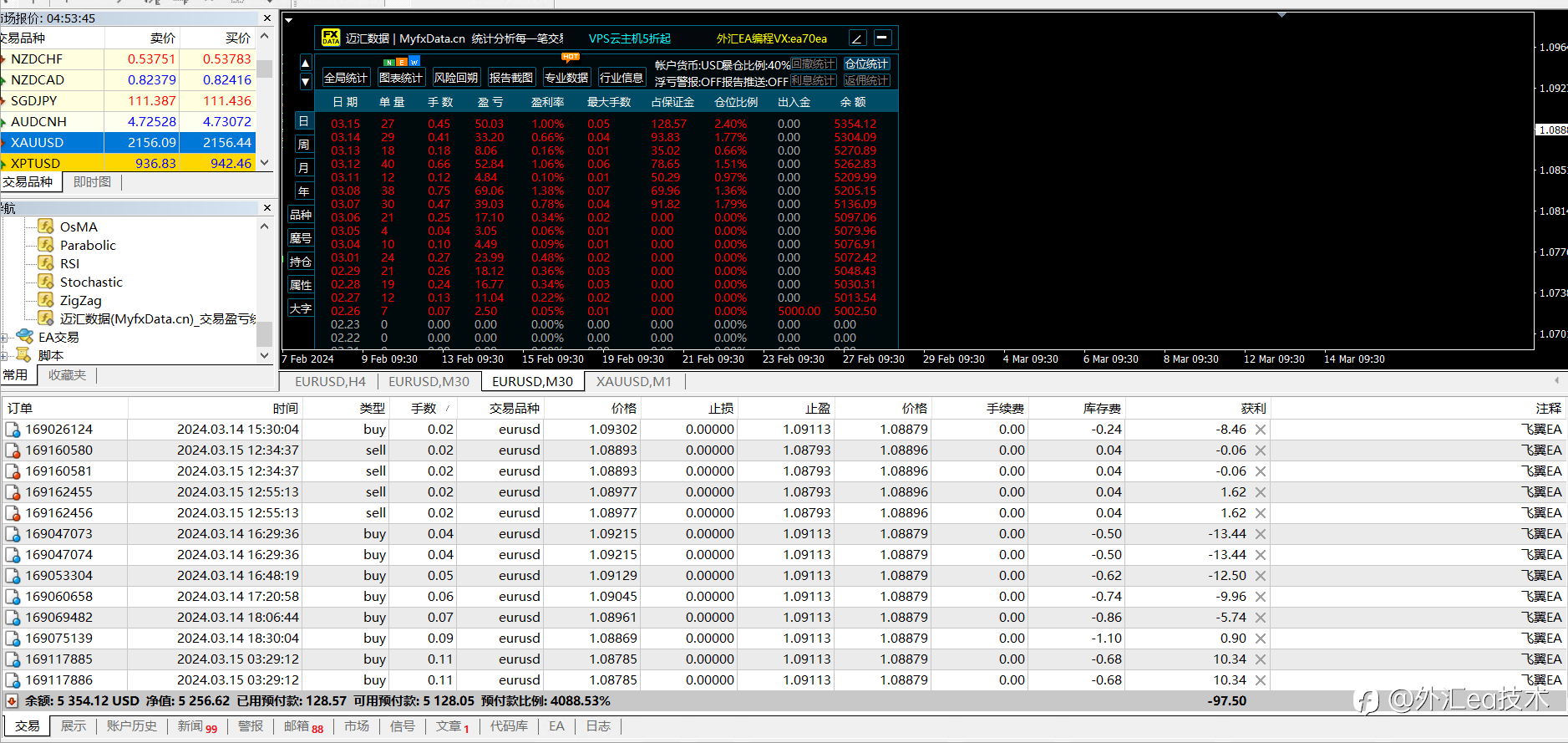Click the 风险回朔 button

(456, 78)
